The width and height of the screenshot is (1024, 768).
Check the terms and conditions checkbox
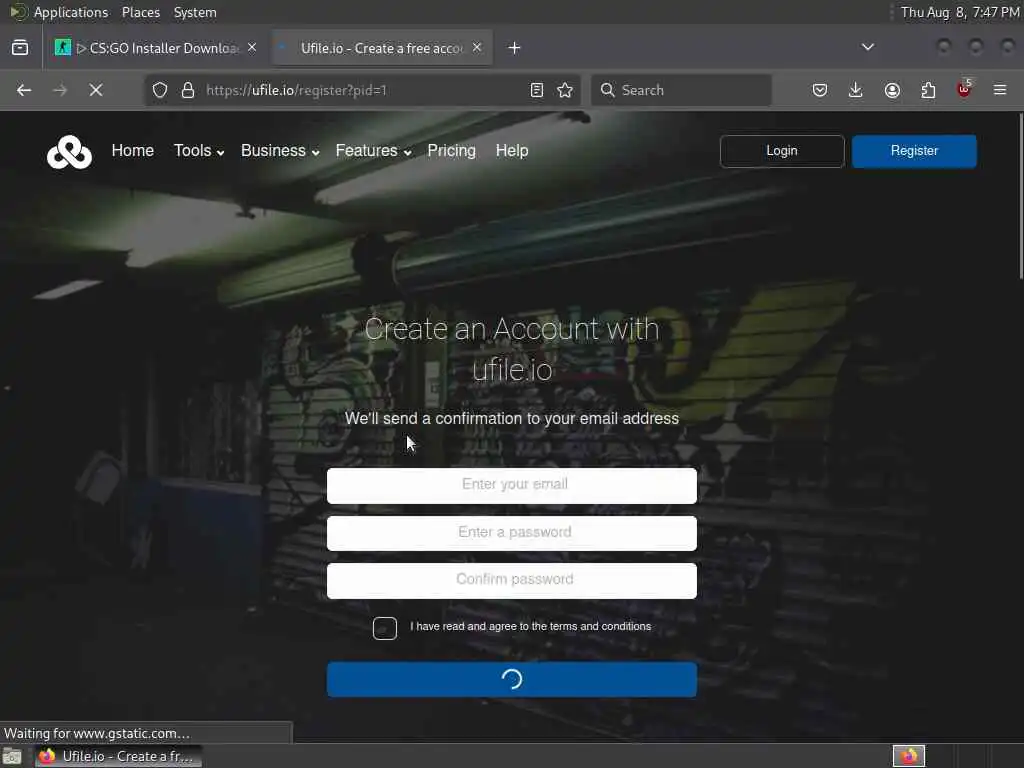[x=385, y=628]
